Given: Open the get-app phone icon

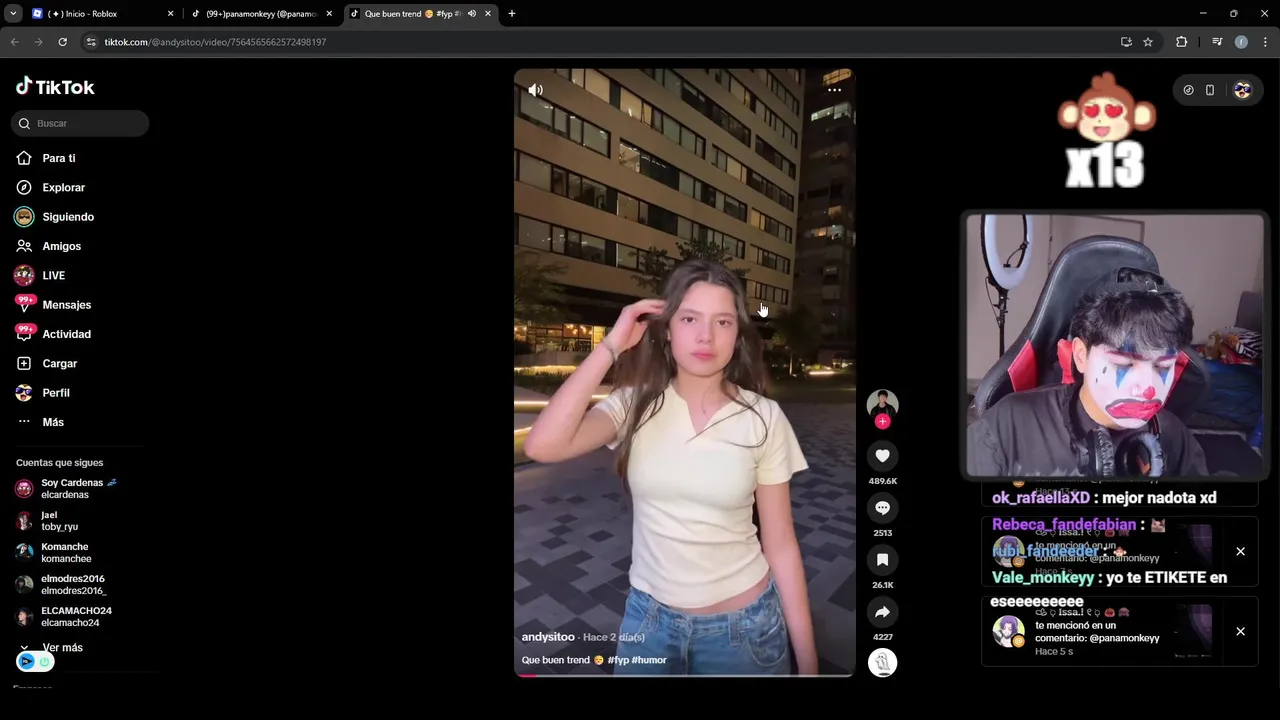Looking at the screenshot, I should point(1210,90).
